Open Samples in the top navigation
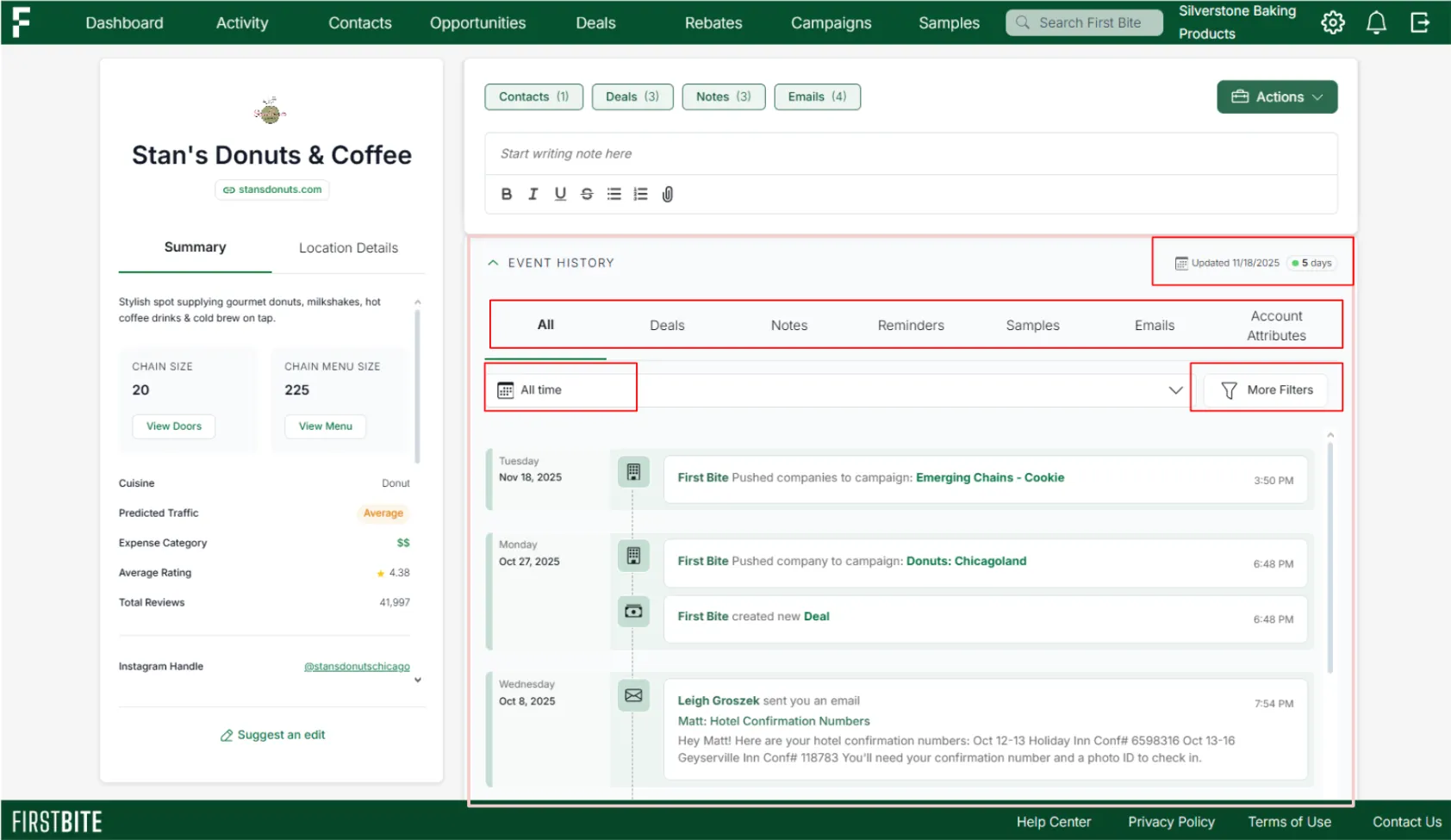Screen dimensions: 1451x840 tap(949, 22)
